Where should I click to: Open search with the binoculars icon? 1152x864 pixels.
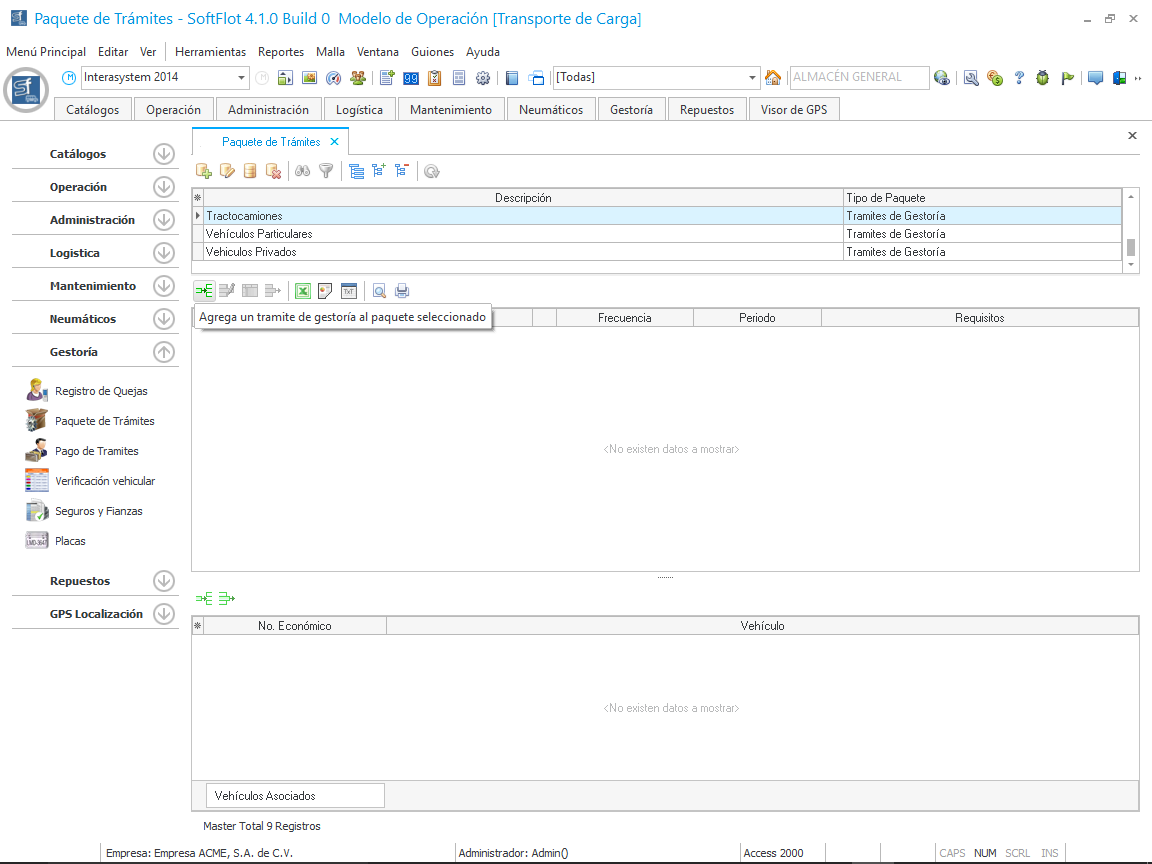302,171
